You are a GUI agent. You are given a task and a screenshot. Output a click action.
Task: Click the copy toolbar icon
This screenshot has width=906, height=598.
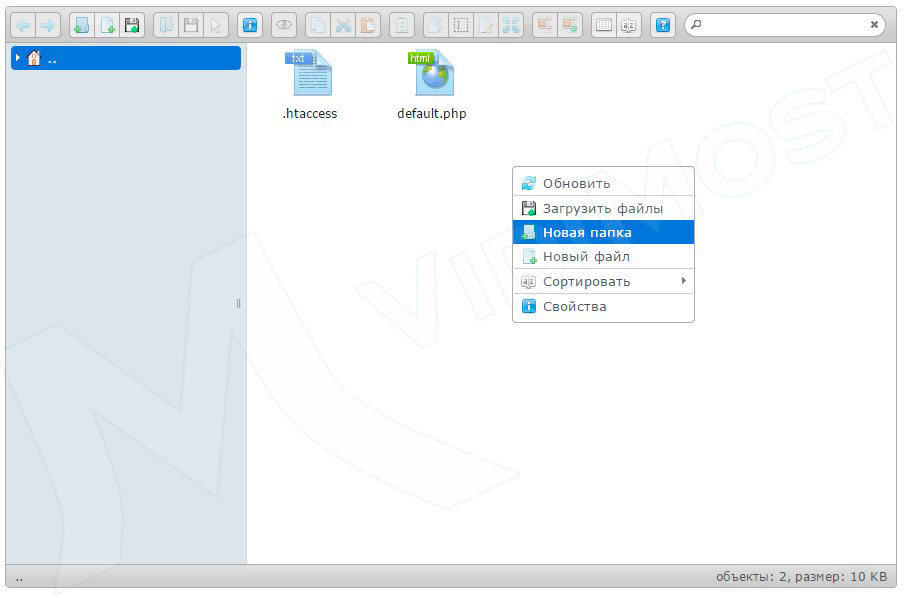coord(318,25)
